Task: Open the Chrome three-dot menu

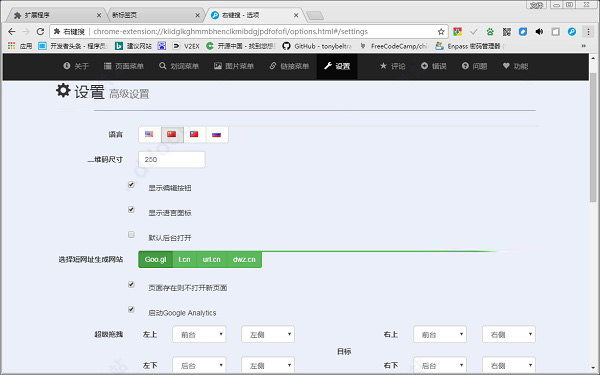Action: 588,32
